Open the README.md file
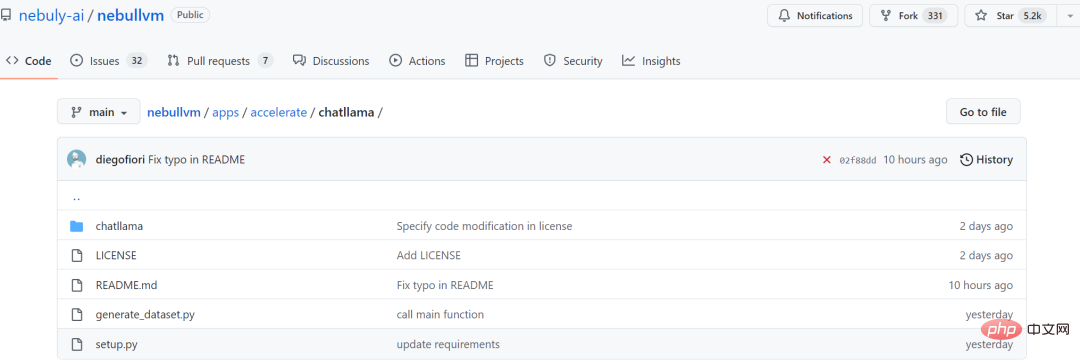Screen dimensions: 1080x362 (x=127, y=285)
